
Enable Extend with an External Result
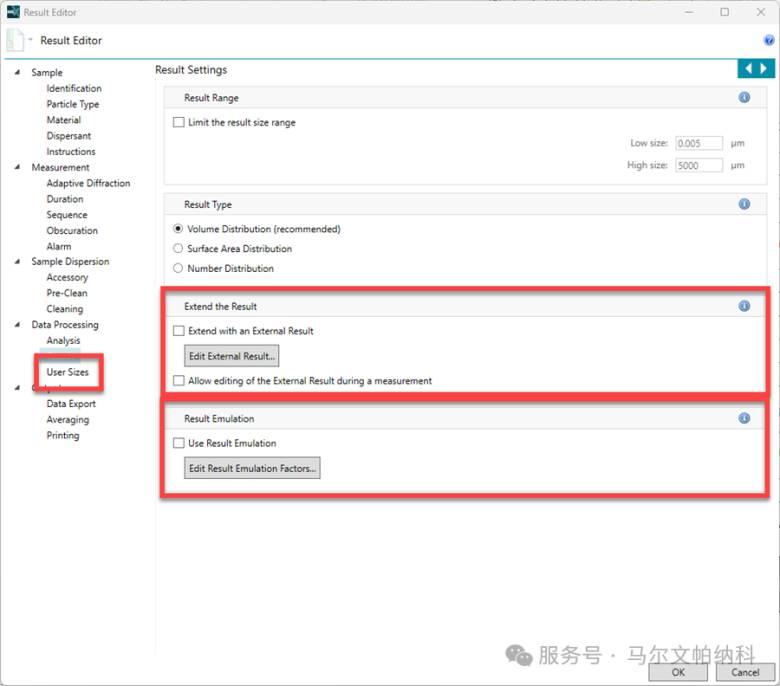point(179,331)
